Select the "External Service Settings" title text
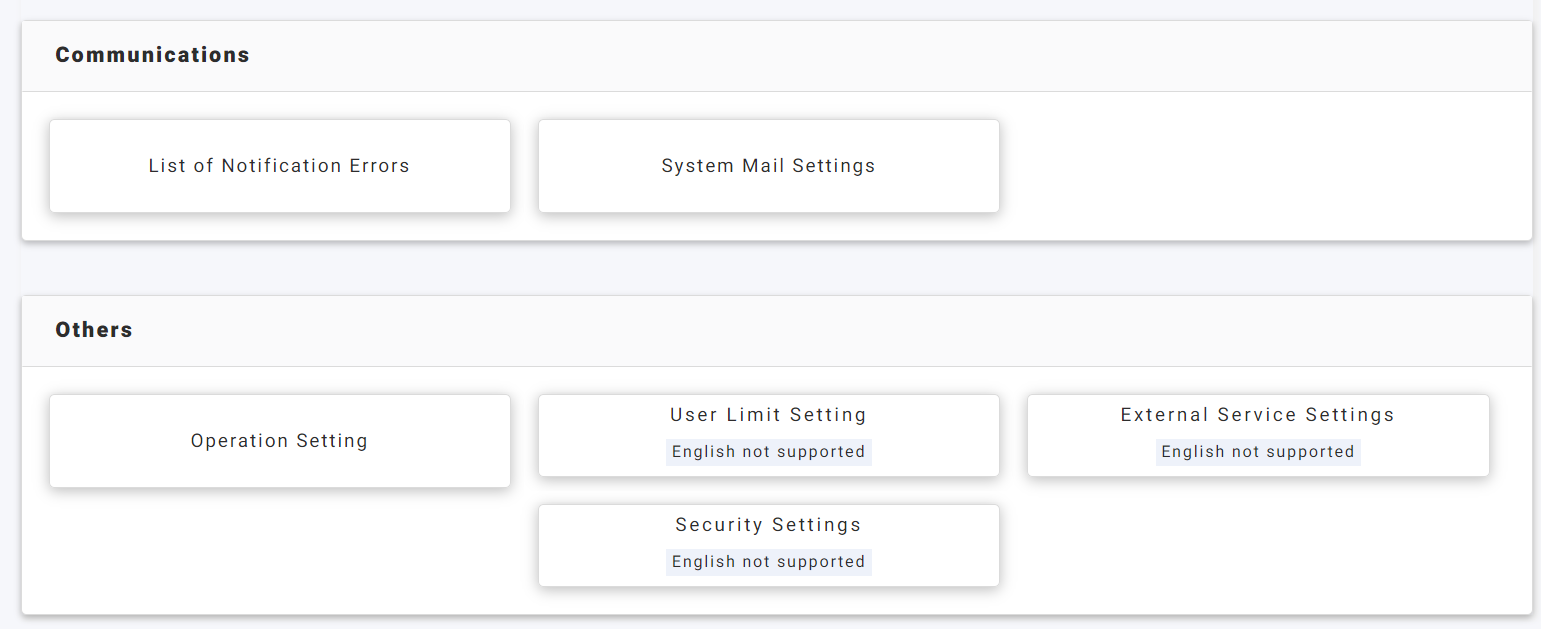The image size is (1541, 629). point(1257,415)
